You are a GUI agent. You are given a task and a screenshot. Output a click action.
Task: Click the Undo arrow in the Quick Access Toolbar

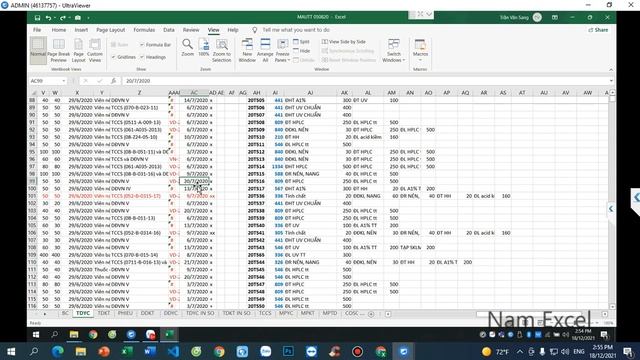tap(48, 18)
